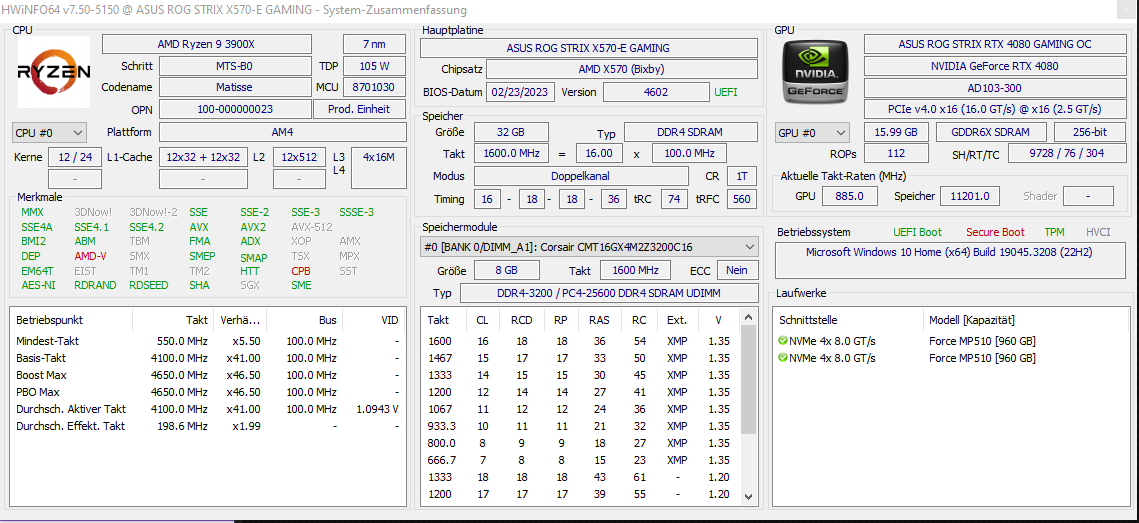Select the BIOS version 4602 field
The width and height of the screenshot is (1139, 523).
(656, 92)
